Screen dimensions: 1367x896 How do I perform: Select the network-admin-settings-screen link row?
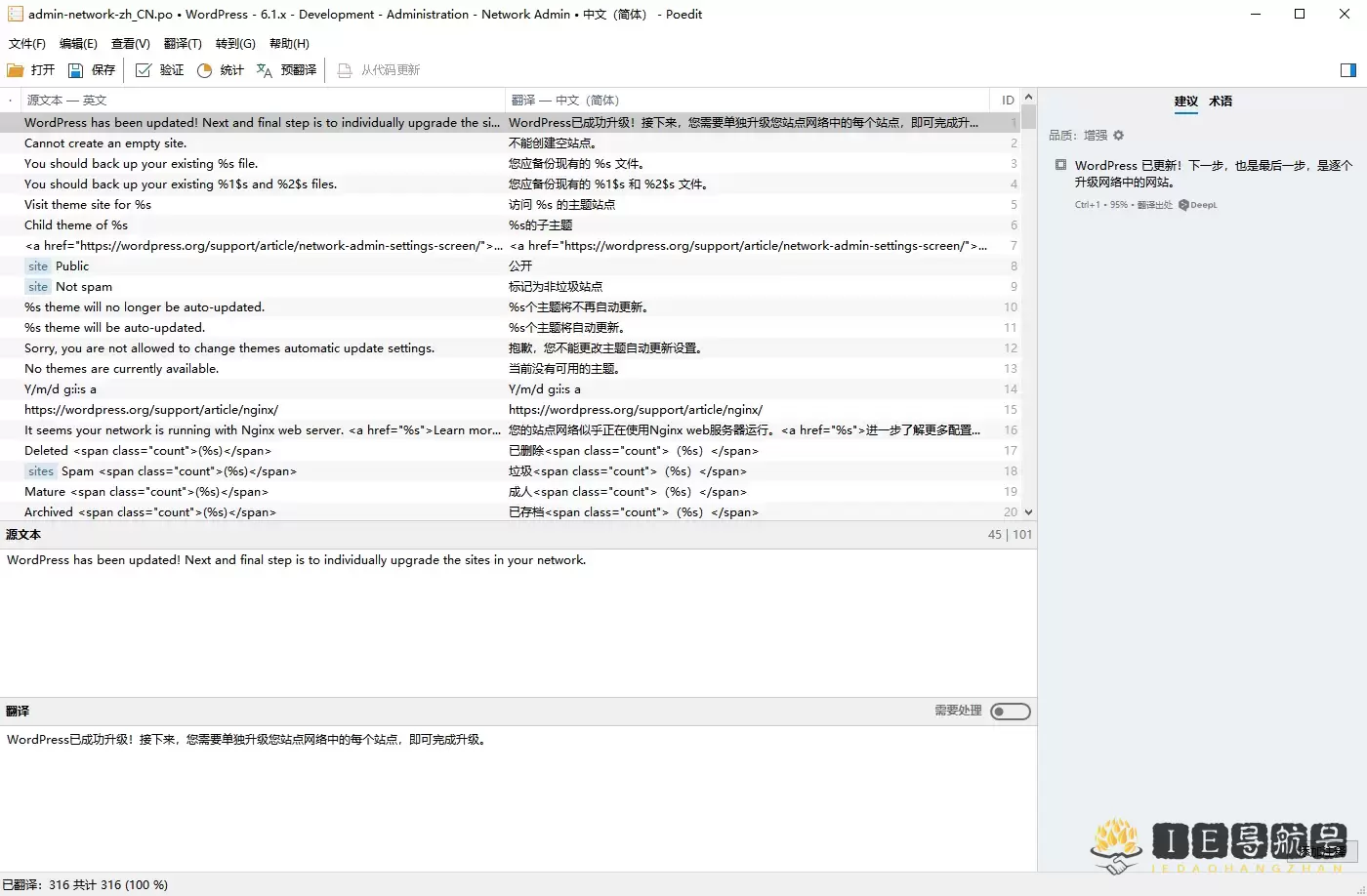coord(511,246)
